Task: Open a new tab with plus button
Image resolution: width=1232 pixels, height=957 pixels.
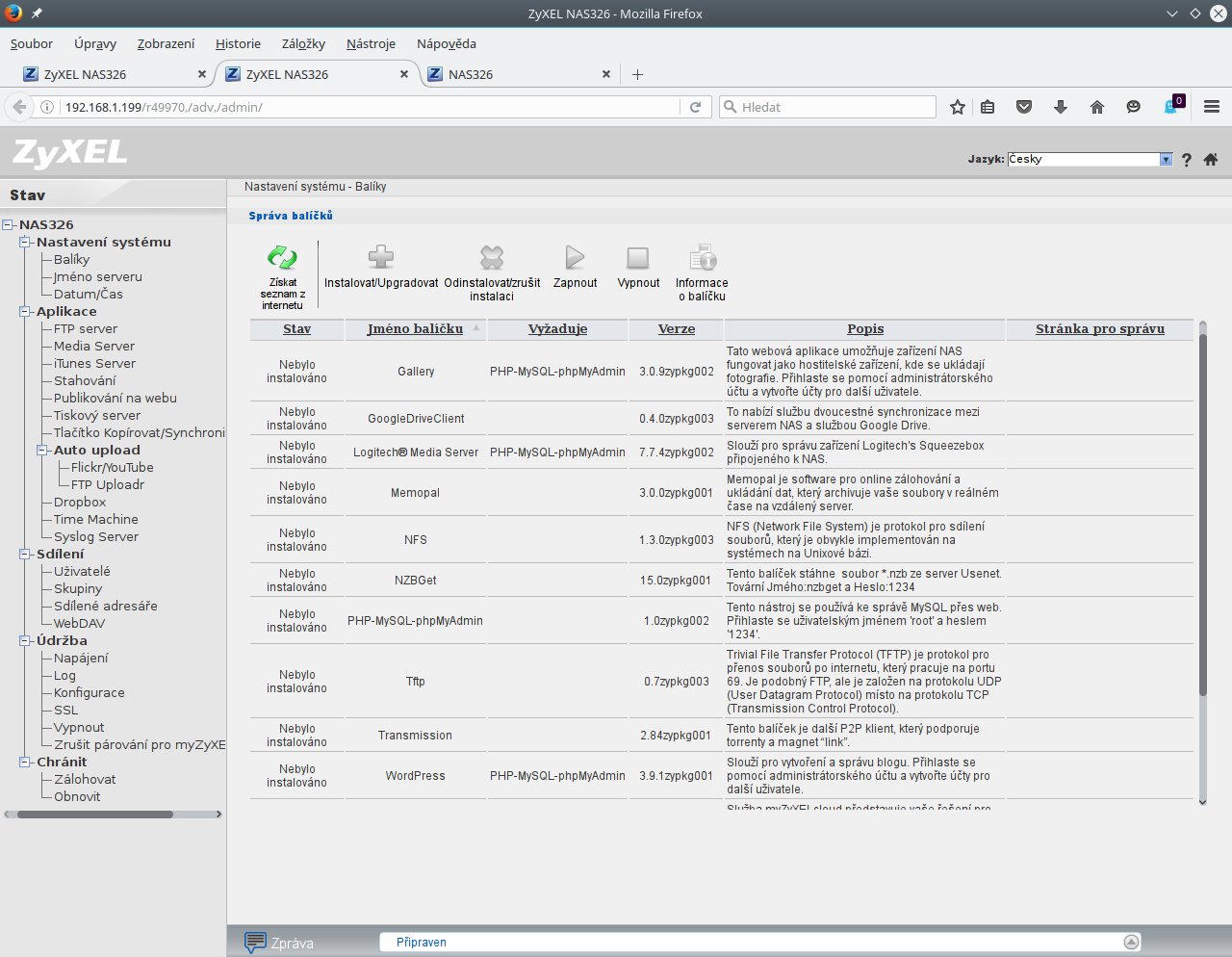Action: 637,74
